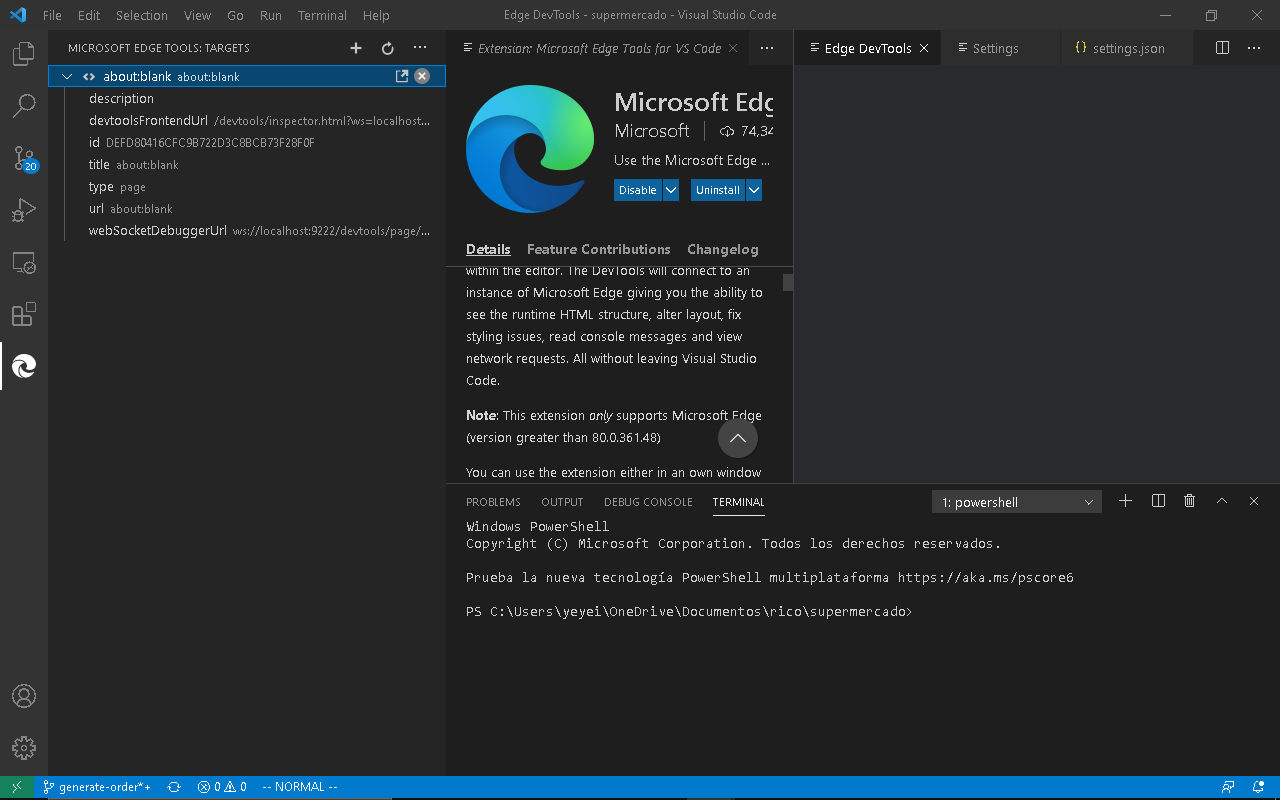The width and height of the screenshot is (1280, 800).
Task: Open the File menu
Action: (x=52, y=15)
